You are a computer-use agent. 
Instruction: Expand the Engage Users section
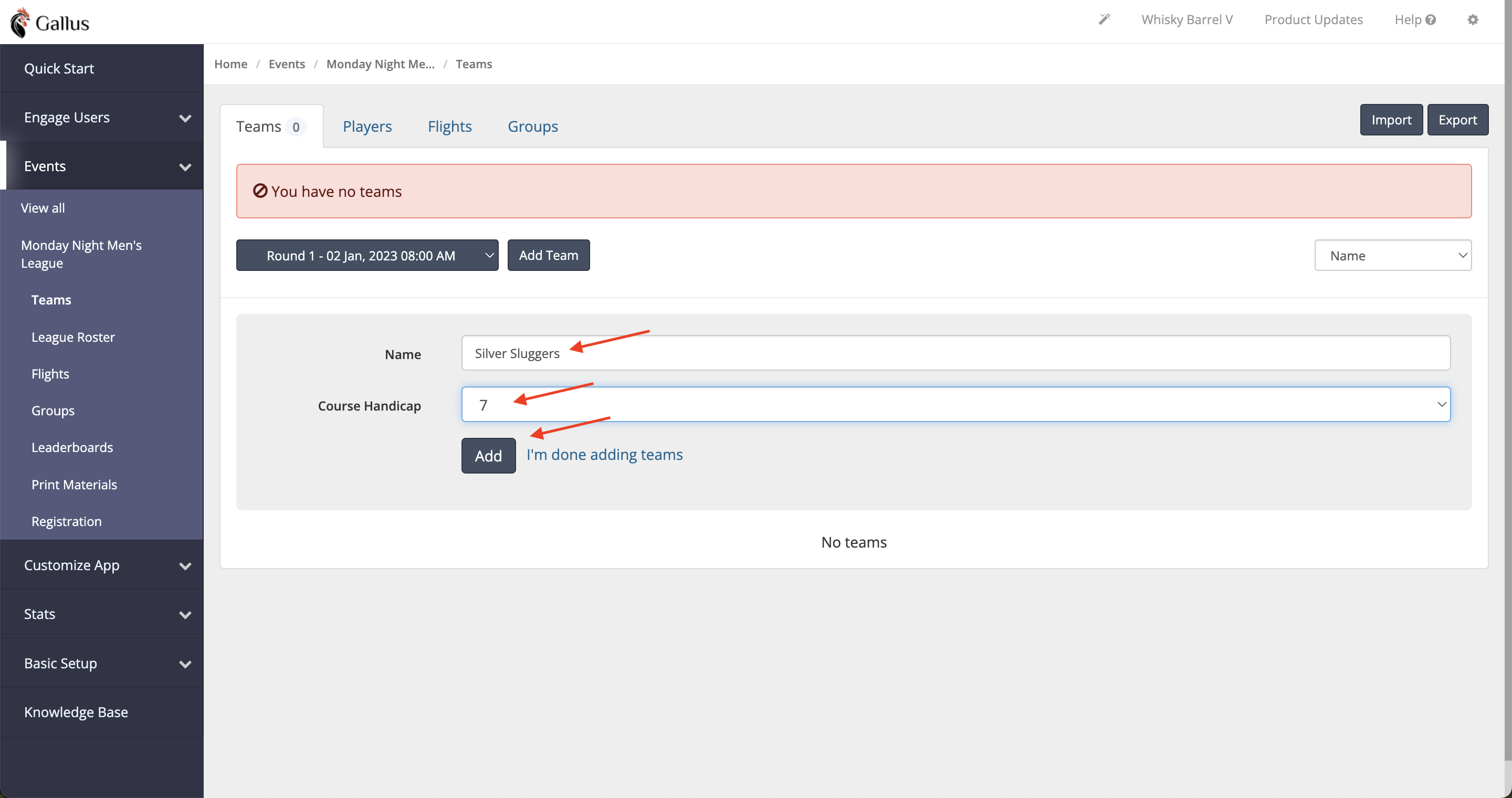pyautogui.click(x=101, y=118)
